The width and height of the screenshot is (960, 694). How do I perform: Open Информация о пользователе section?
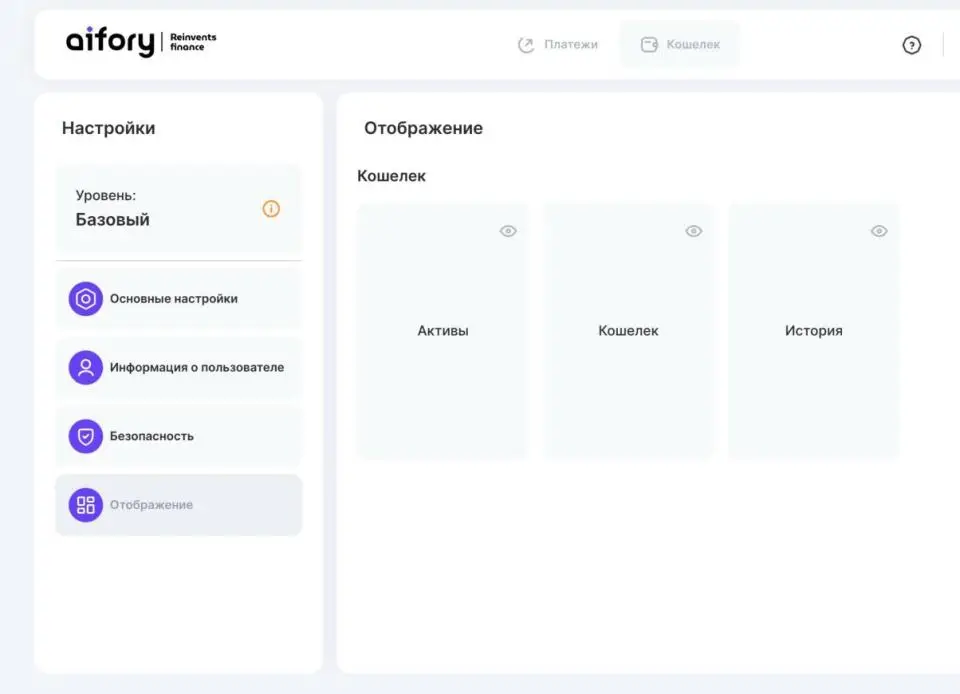(178, 367)
